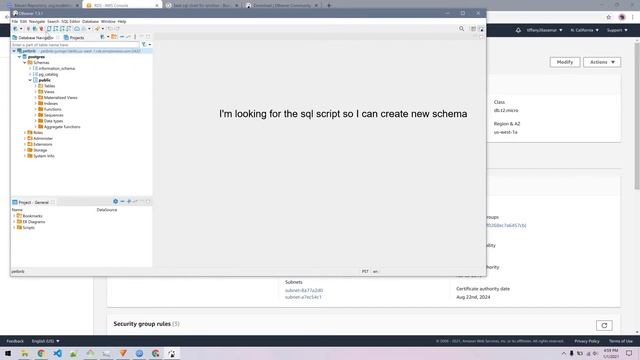640x360 pixels.
Task: Click the Feedback link in AWS footer
Action: (x=15, y=341)
